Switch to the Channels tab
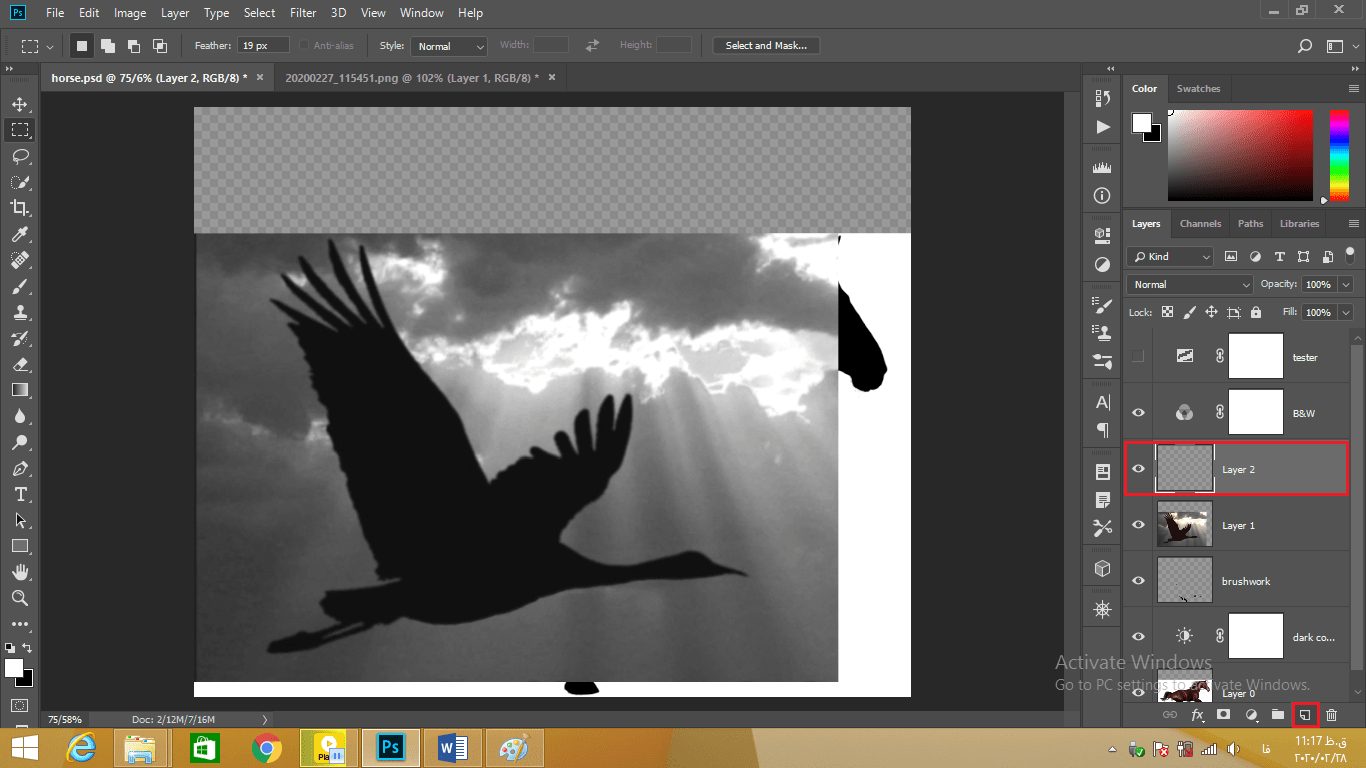Image resolution: width=1366 pixels, height=768 pixels. point(1200,224)
